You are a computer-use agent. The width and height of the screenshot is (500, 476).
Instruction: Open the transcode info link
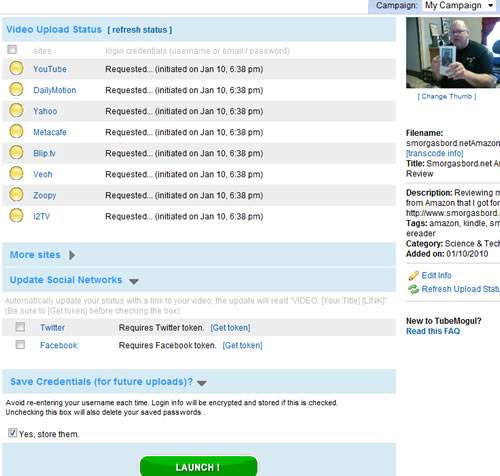pos(435,153)
